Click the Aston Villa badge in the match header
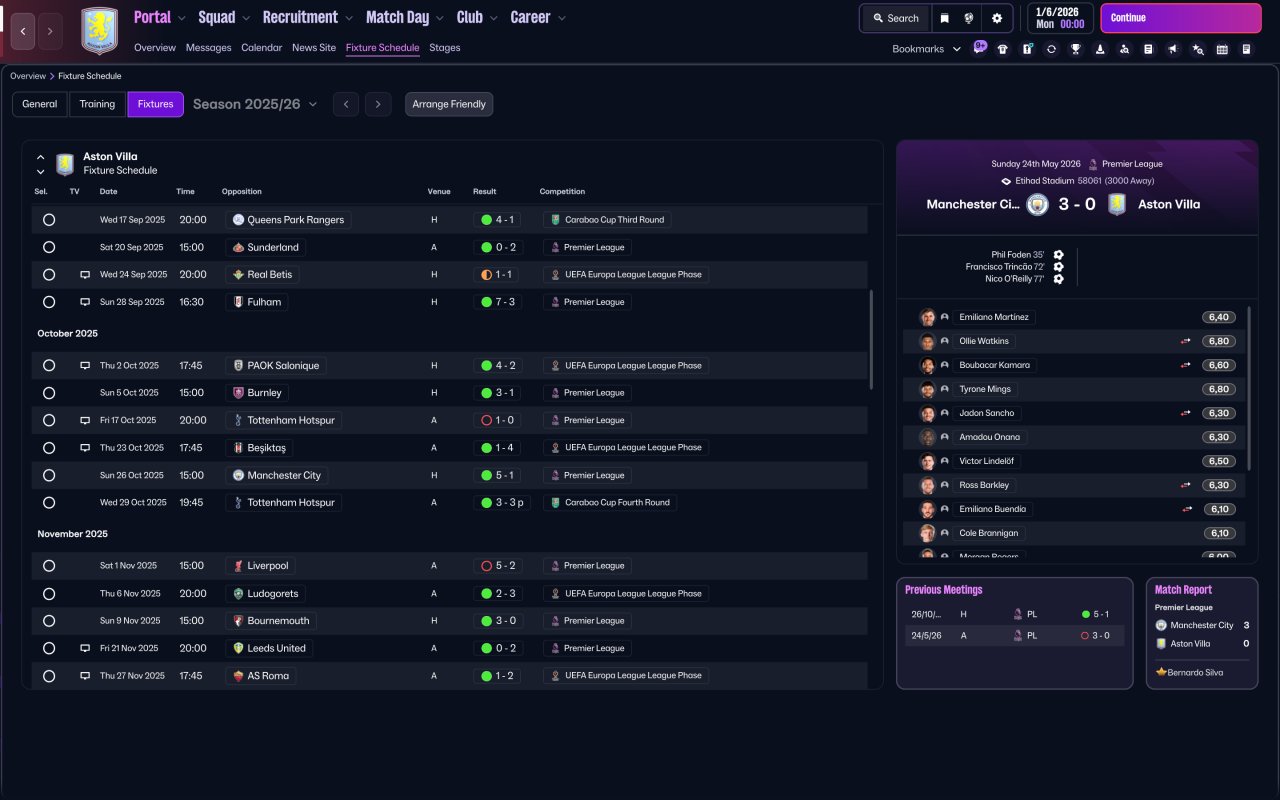 1117,204
